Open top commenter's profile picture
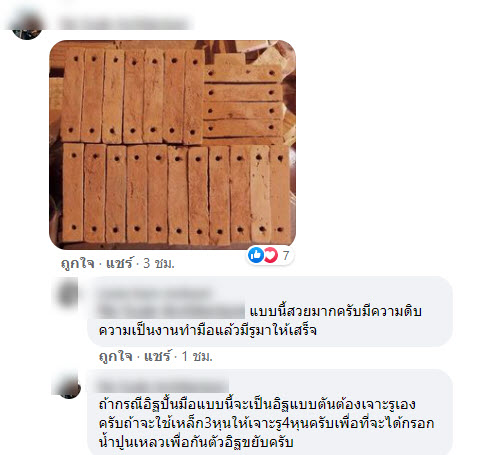 [27, 25]
